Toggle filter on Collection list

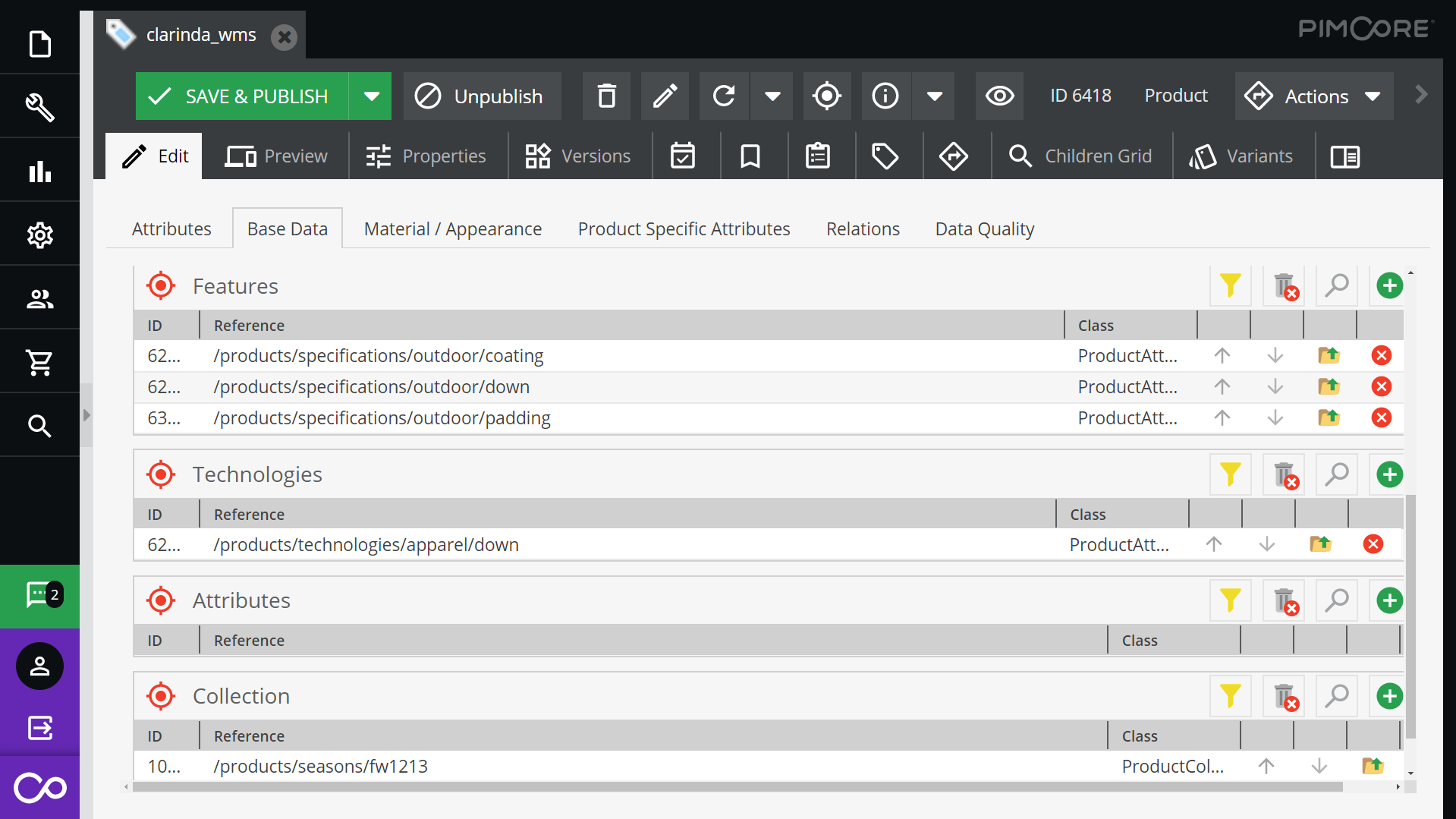coord(1230,696)
